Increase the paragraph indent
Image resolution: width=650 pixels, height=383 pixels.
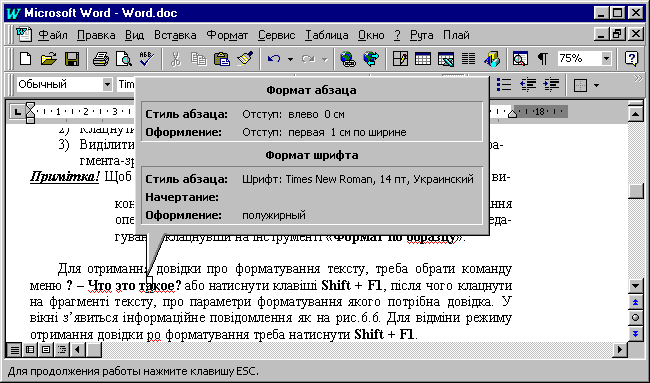(x=551, y=85)
